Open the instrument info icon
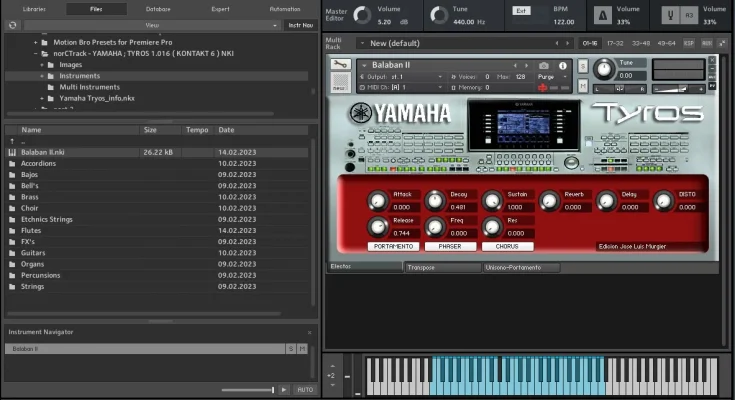 (562, 65)
